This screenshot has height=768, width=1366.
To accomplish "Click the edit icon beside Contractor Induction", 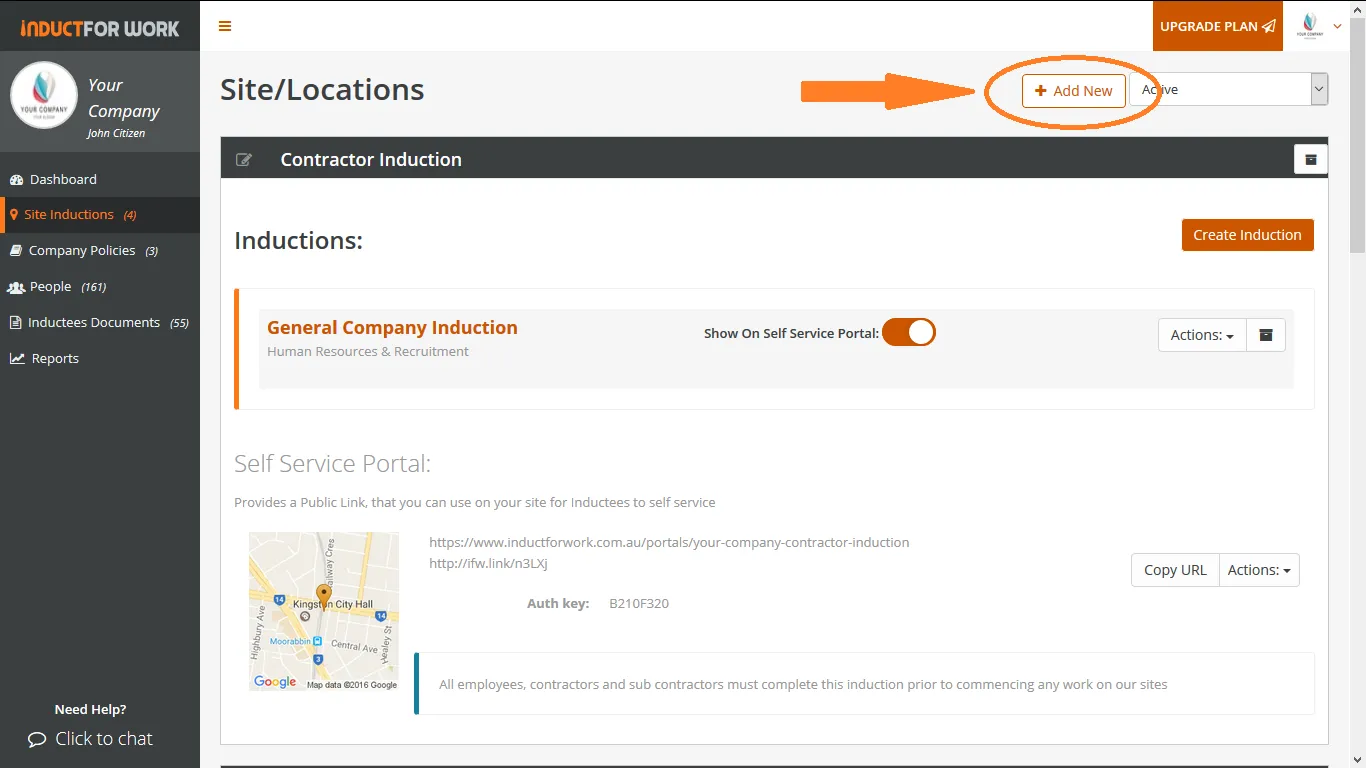I will [x=243, y=159].
